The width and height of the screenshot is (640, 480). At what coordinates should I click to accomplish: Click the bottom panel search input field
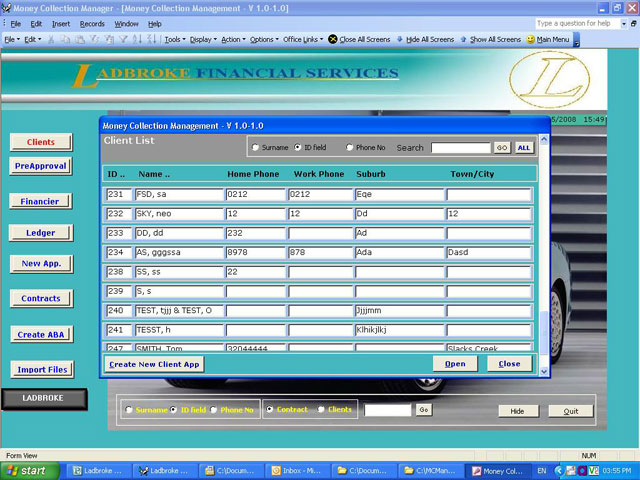click(x=388, y=410)
